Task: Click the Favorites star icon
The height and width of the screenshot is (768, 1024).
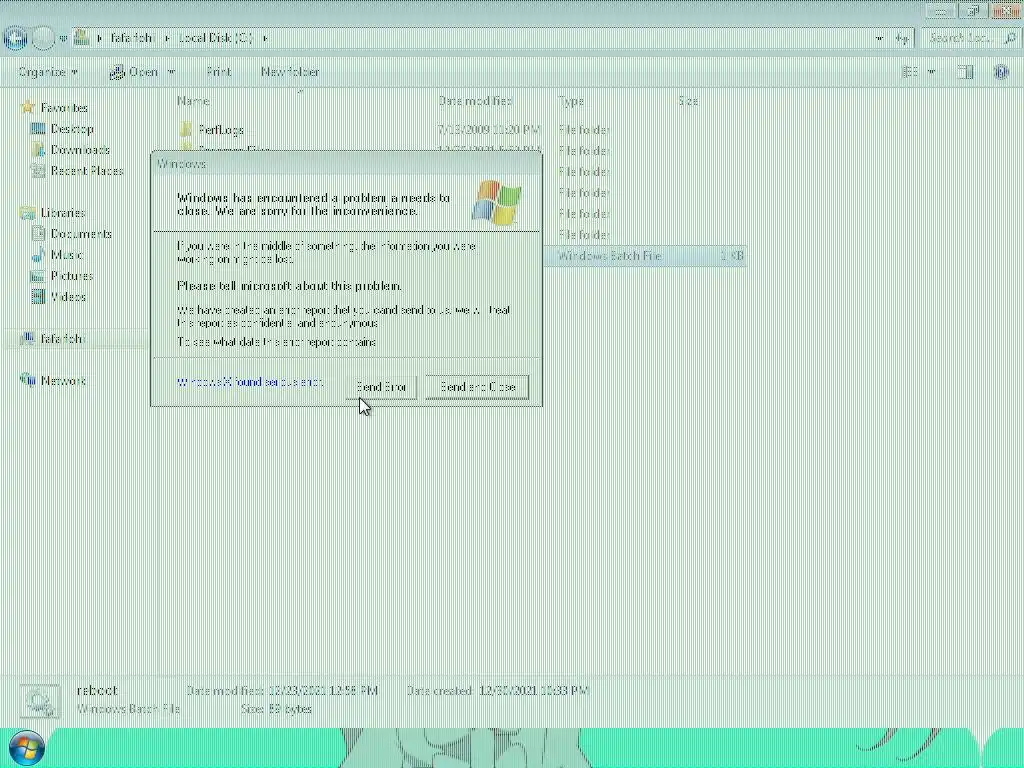Action: 27,107
